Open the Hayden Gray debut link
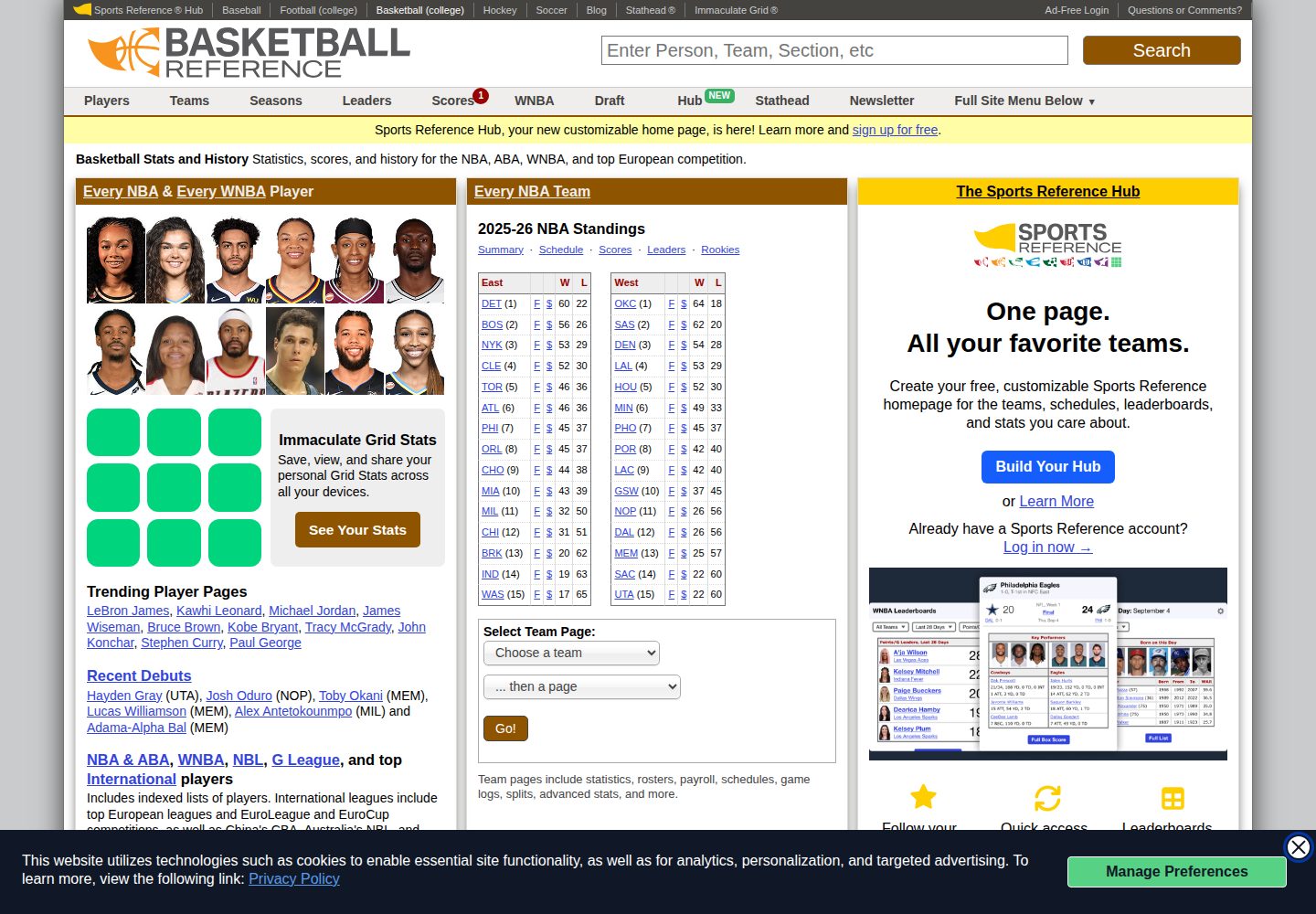 [x=124, y=696]
